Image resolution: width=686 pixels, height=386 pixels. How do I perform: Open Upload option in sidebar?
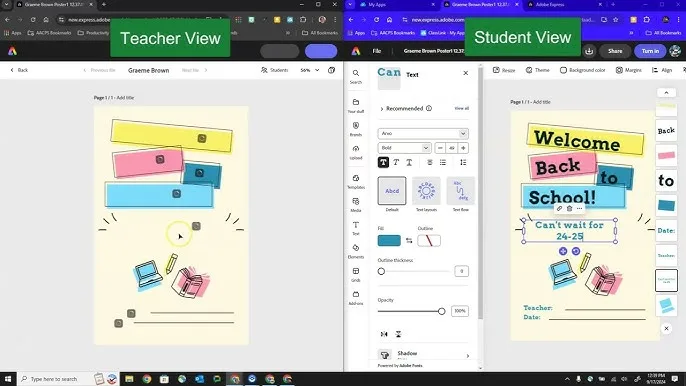tap(356, 152)
